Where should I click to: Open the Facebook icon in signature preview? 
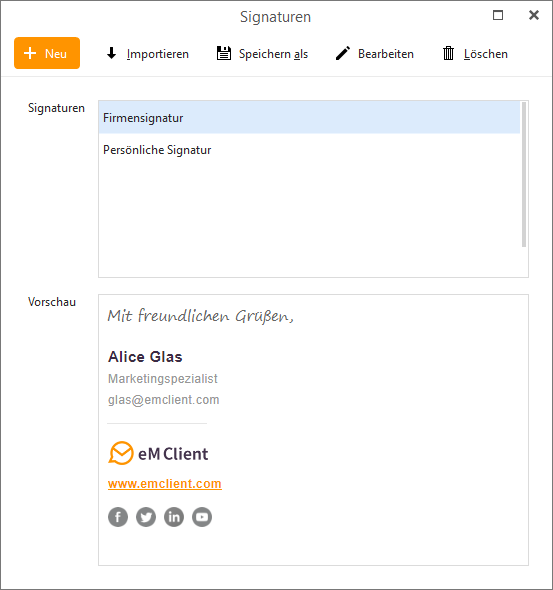(118, 517)
